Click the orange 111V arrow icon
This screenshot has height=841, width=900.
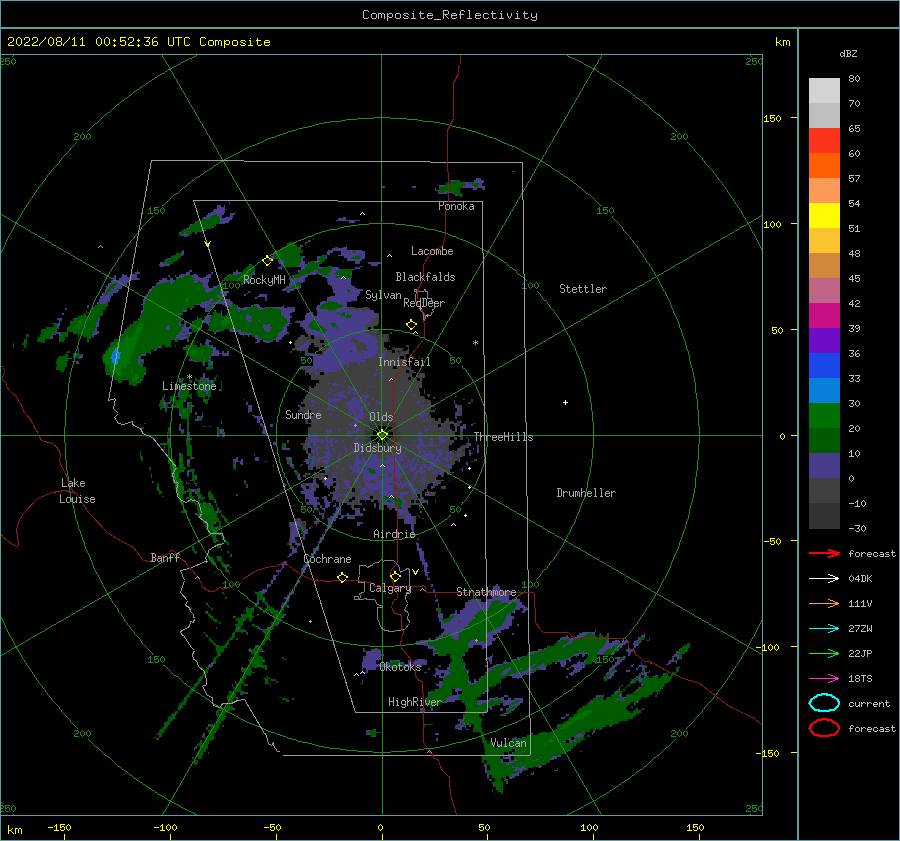(x=824, y=603)
